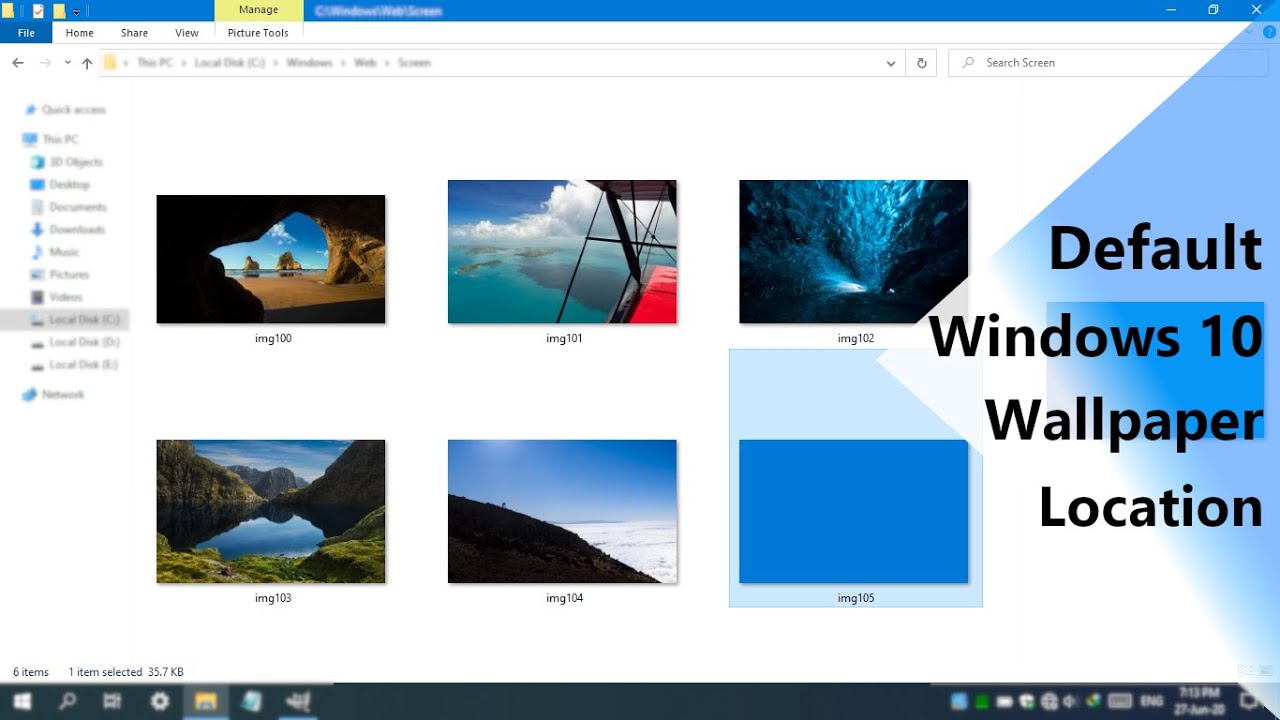Image resolution: width=1280 pixels, height=720 pixels.
Task: Open the Action Center notifications icon
Action: click(1251, 701)
